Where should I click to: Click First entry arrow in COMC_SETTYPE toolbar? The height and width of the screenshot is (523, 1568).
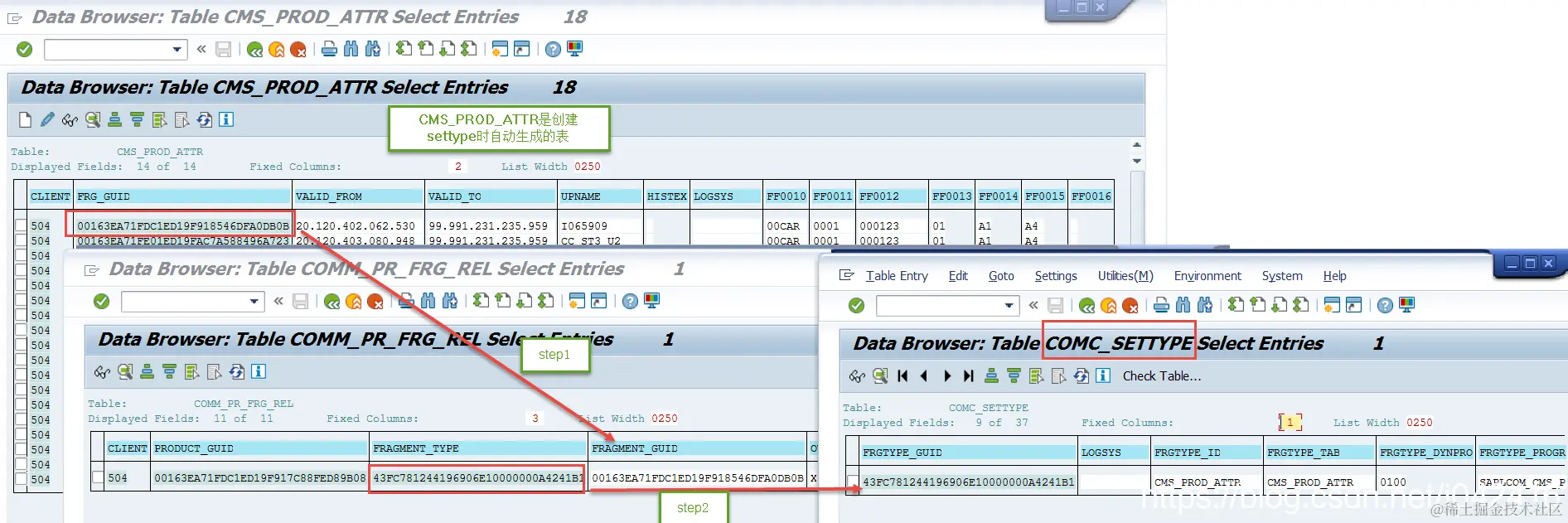pyautogui.click(x=903, y=376)
